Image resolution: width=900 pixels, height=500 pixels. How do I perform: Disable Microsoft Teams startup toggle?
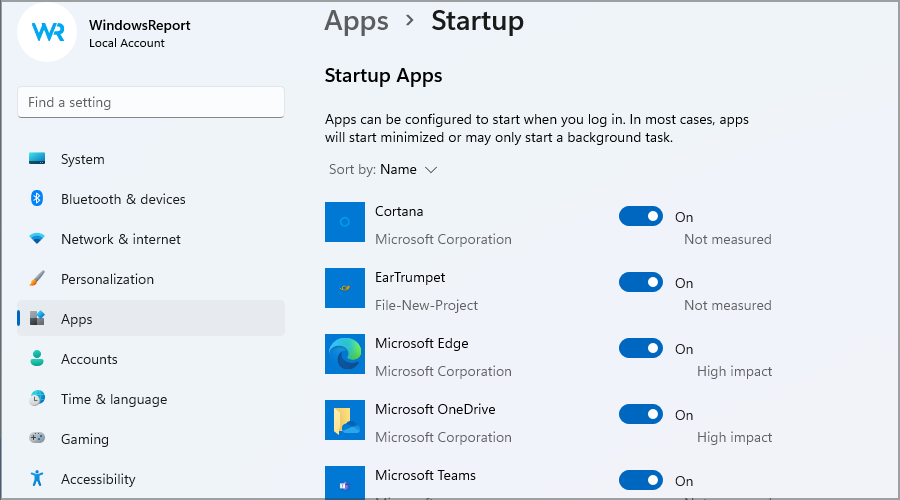pos(641,480)
